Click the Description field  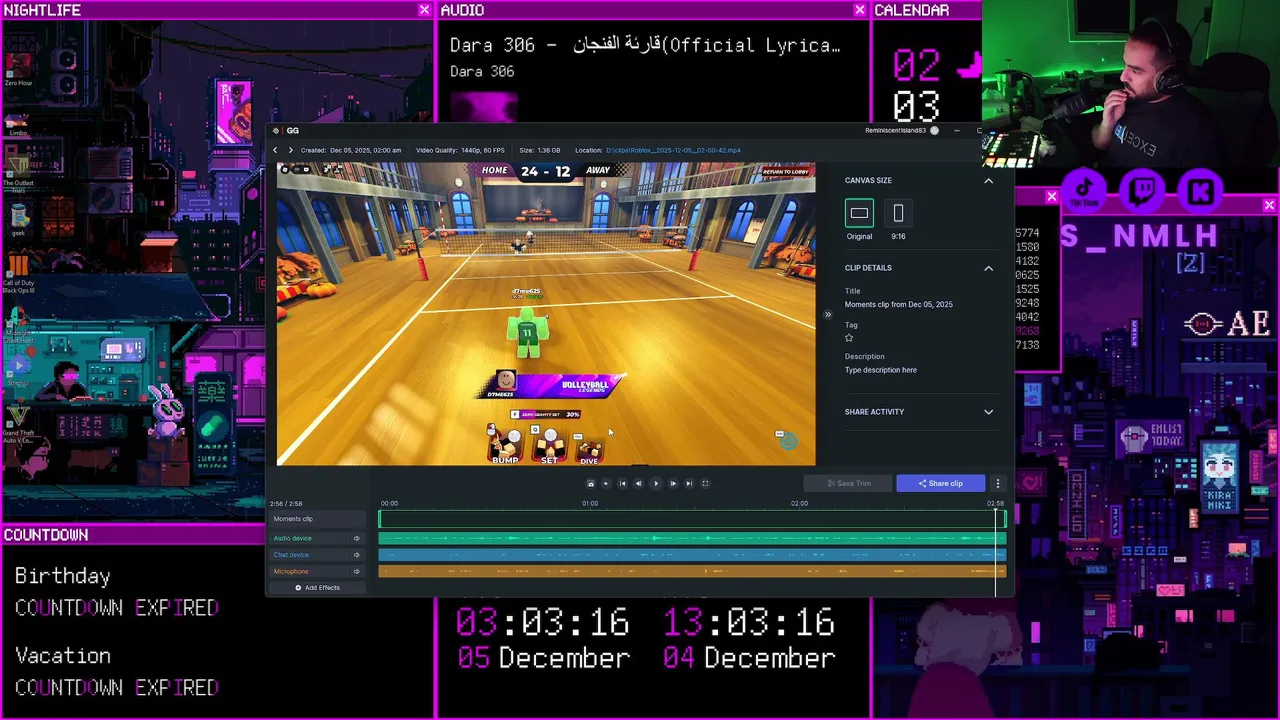pyautogui.click(x=880, y=370)
